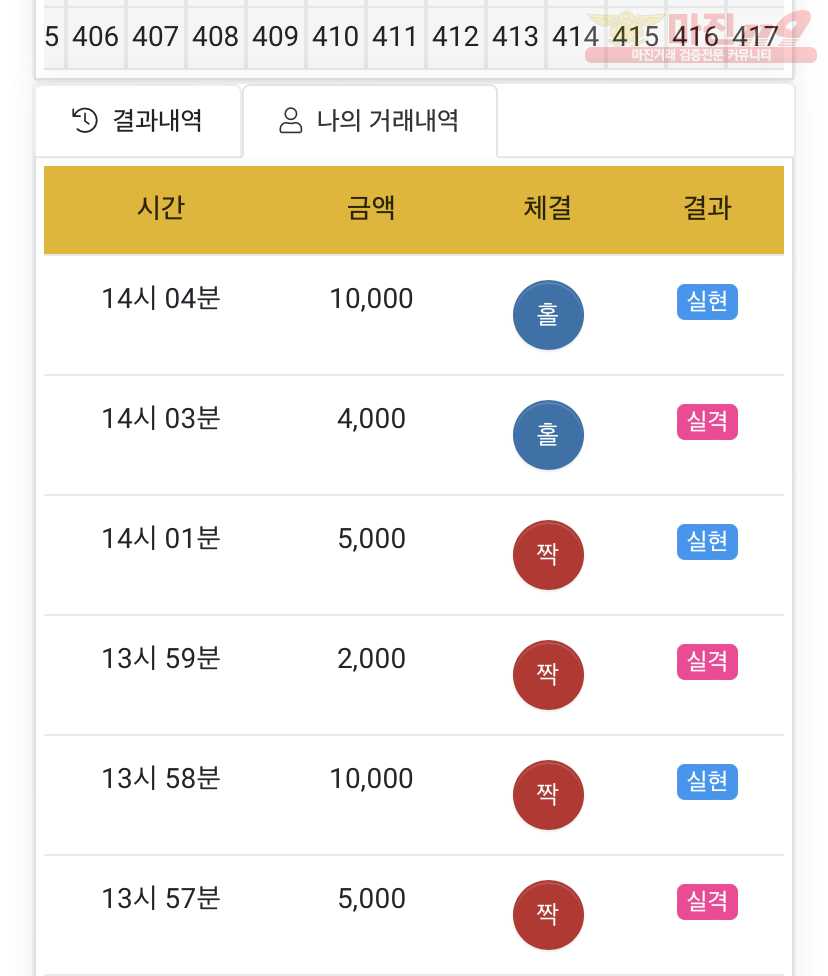Click the red 짝 circle at 13시 57분

tap(548, 915)
